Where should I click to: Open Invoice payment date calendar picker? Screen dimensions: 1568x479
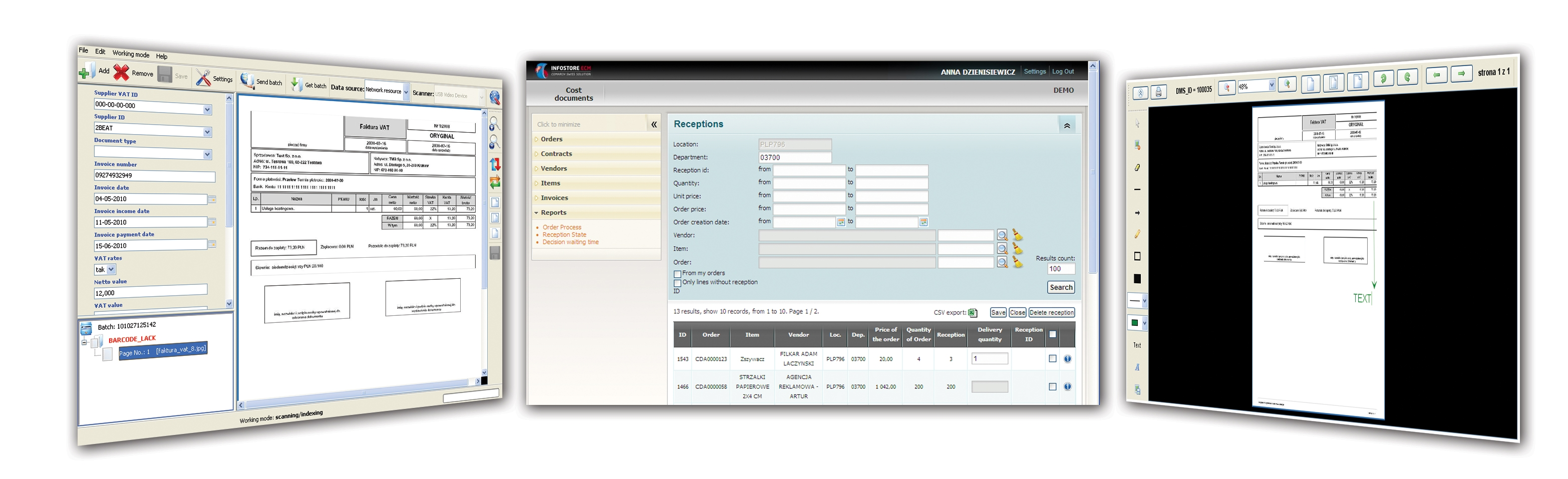pyautogui.click(x=212, y=245)
